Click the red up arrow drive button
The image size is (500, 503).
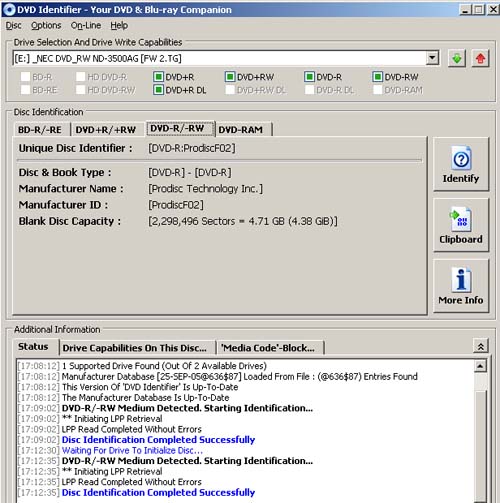[480, 59]
